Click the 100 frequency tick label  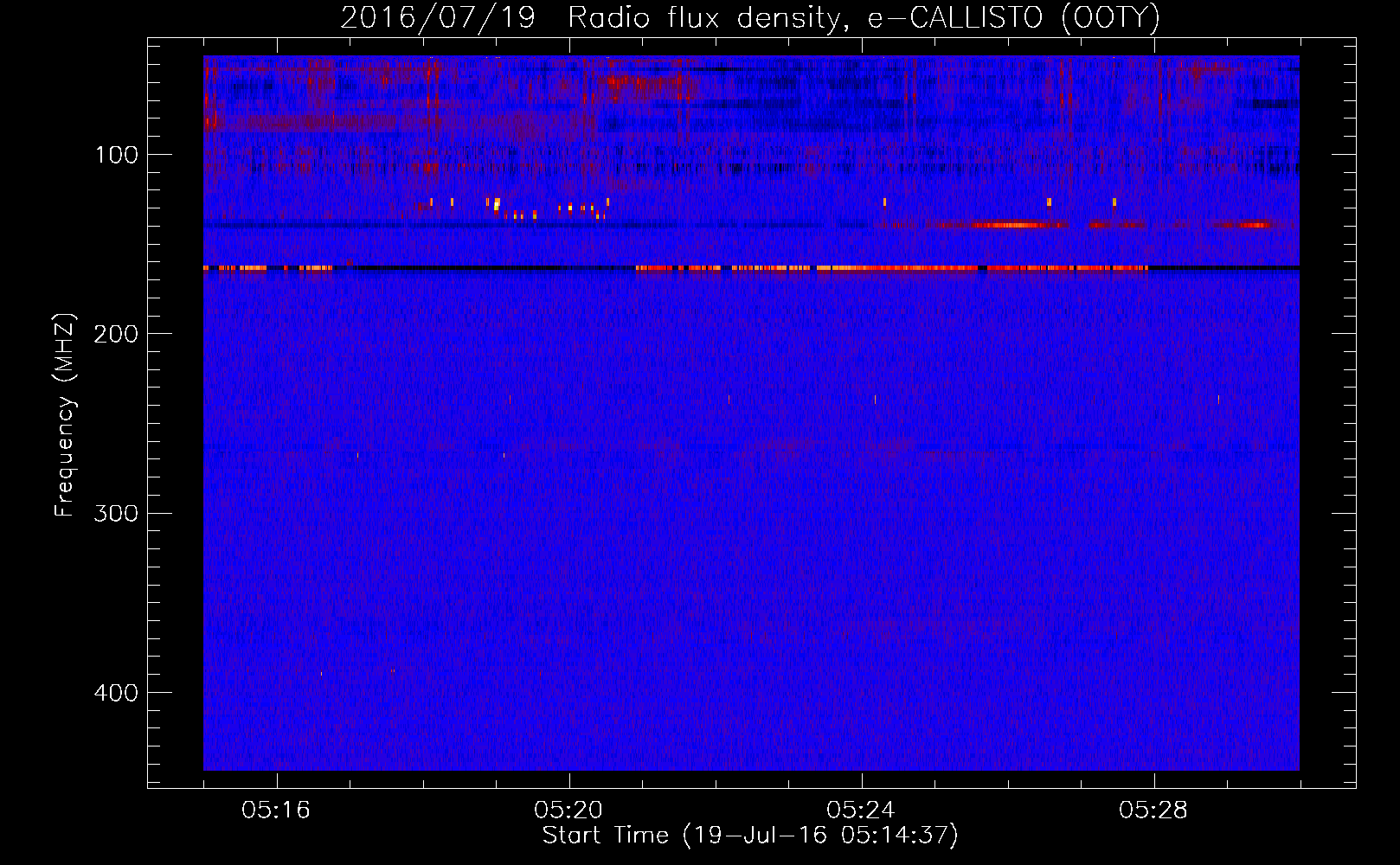[x=117, y=155]
